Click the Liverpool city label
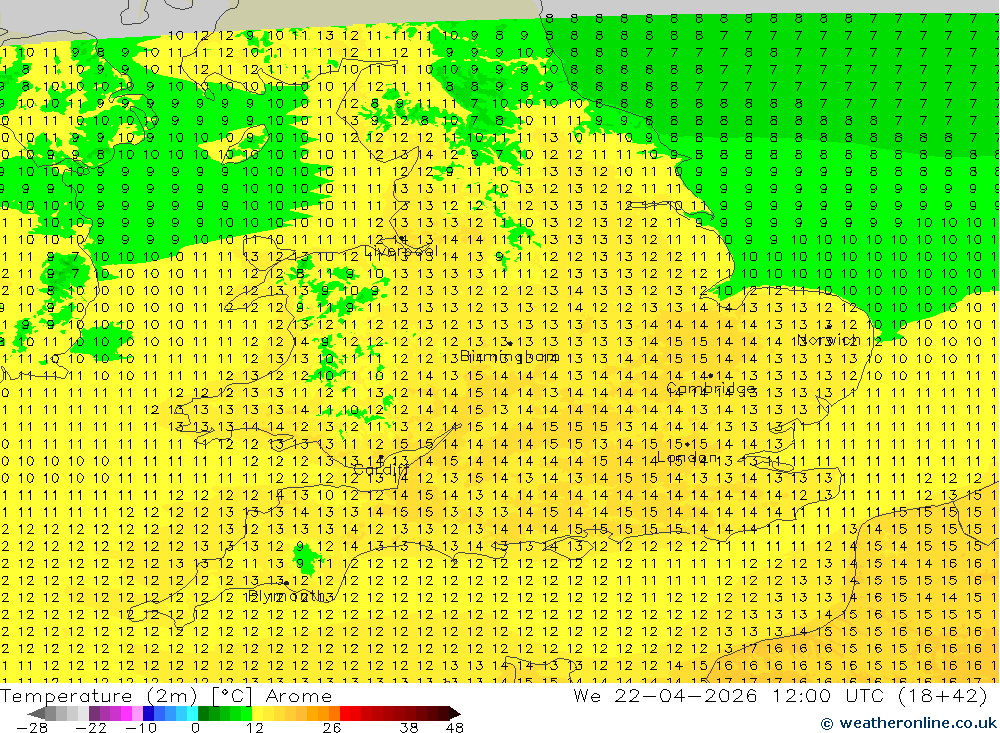The image size is (1000, 733). pyautogui.click(x=400, y=251)
